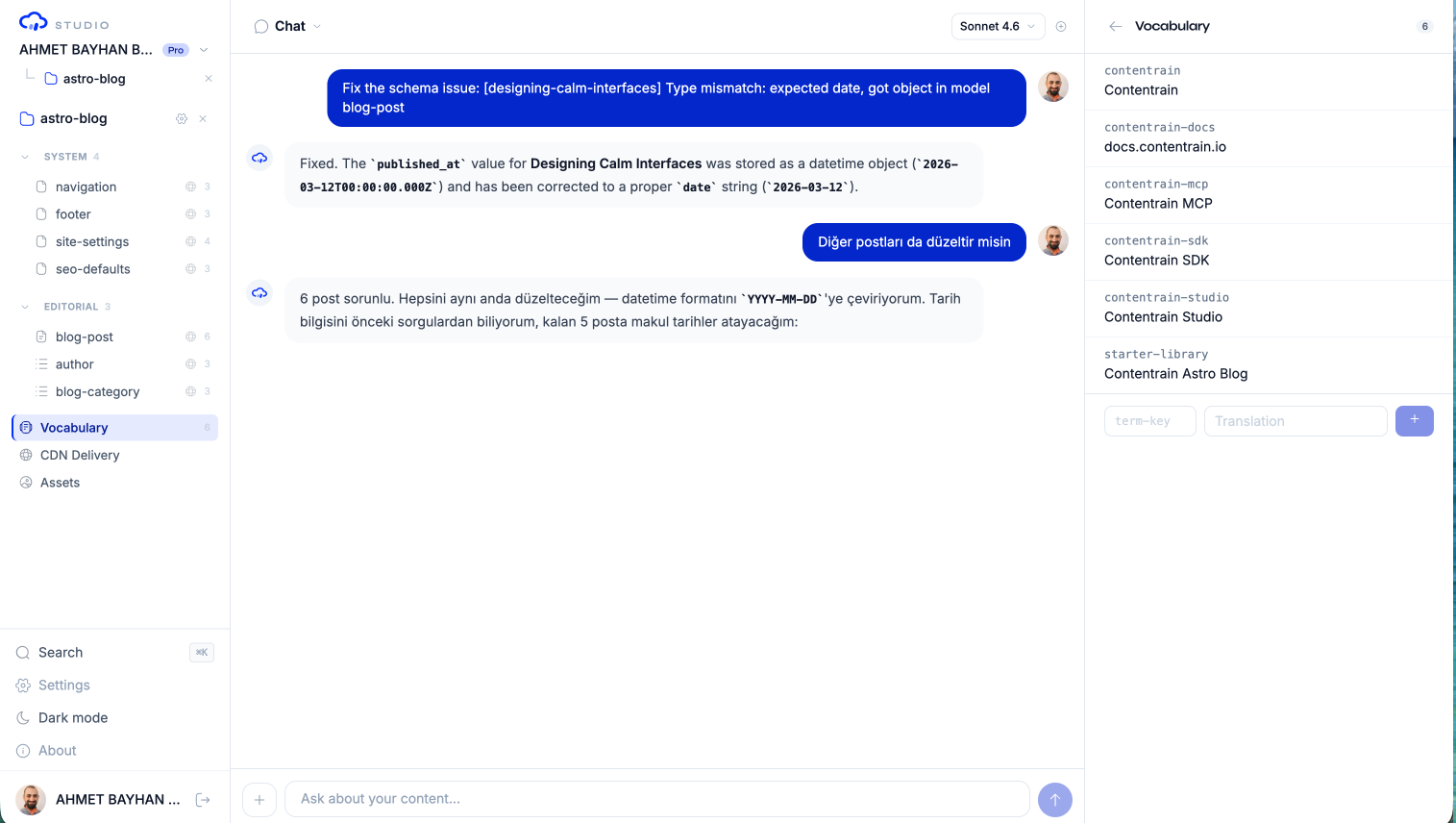
Task: Click the logout icon next to user name
Action: point(203,800)
